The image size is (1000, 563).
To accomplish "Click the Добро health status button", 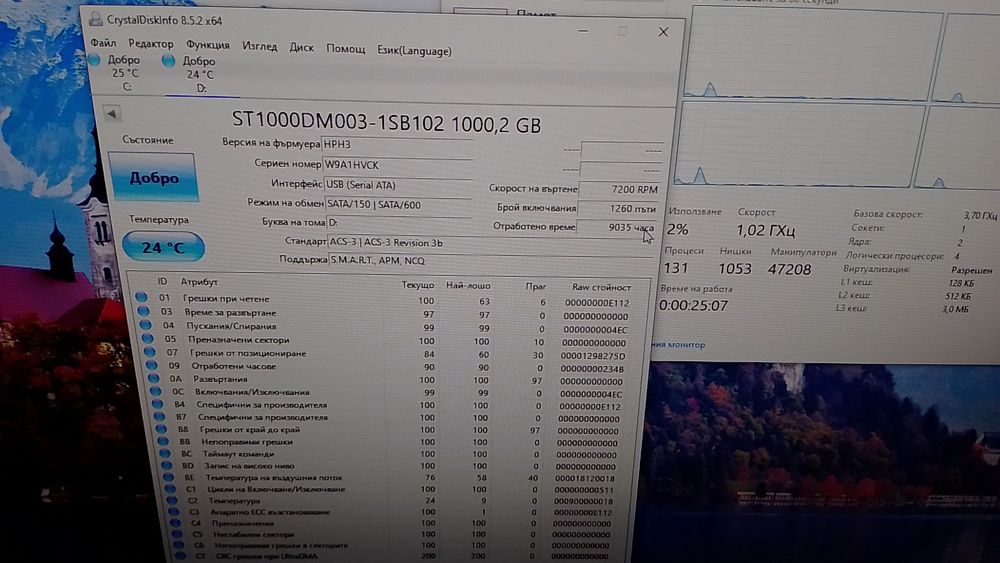I will pos(154,177).
